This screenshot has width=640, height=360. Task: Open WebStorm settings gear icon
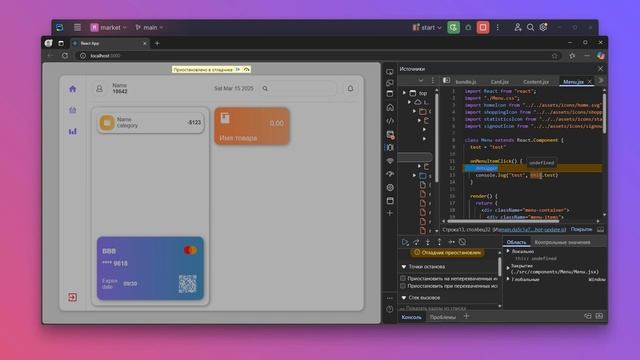pyautogui.click(x=543, y=27)
